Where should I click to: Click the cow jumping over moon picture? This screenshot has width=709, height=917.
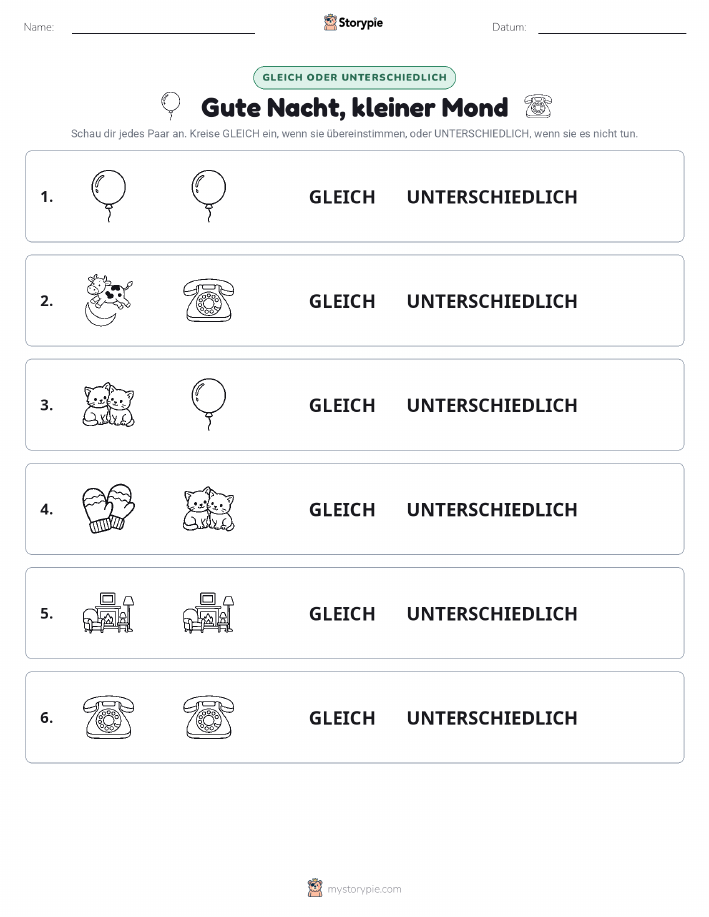click(109, 300)
